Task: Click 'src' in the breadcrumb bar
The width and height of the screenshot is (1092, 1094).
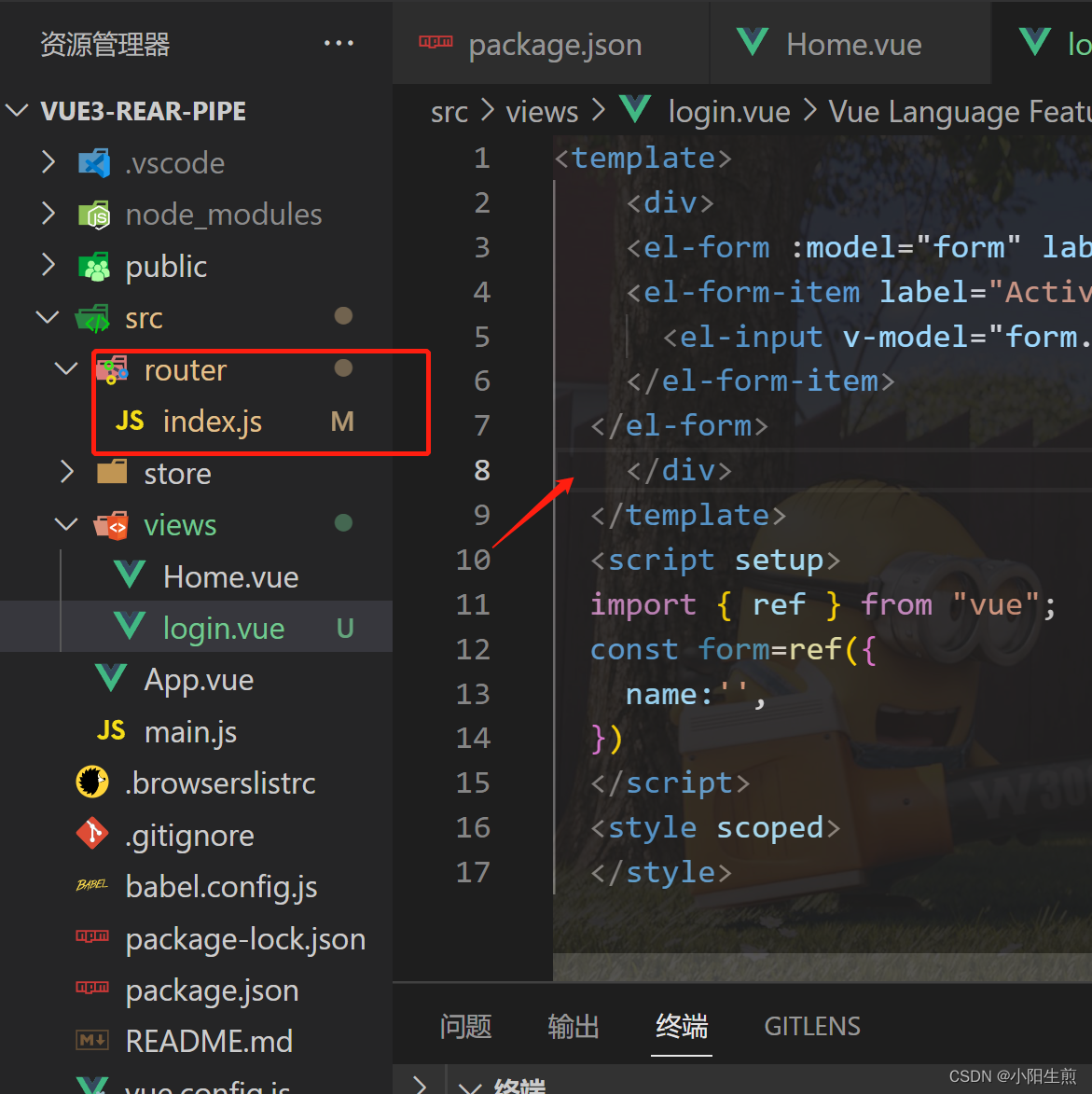Action: click(x=449, y=111)
